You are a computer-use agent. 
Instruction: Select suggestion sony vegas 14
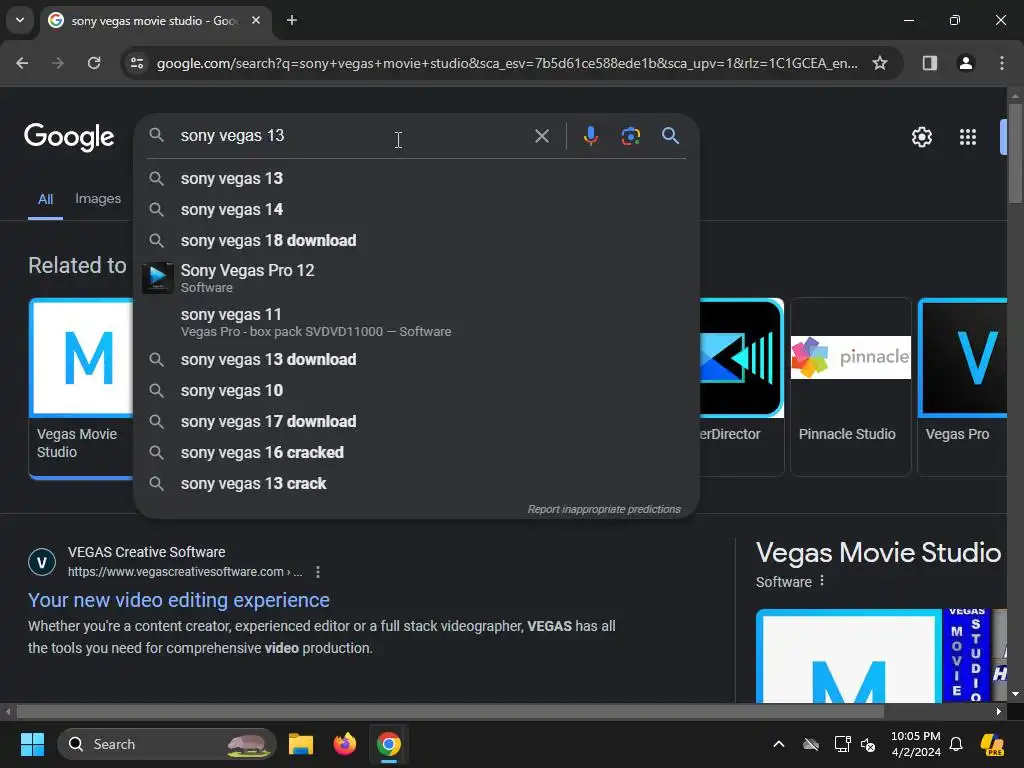417,210
